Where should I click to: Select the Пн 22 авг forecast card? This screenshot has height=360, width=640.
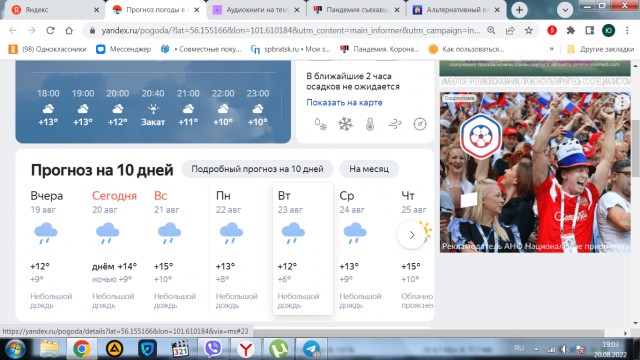(241, 249)
